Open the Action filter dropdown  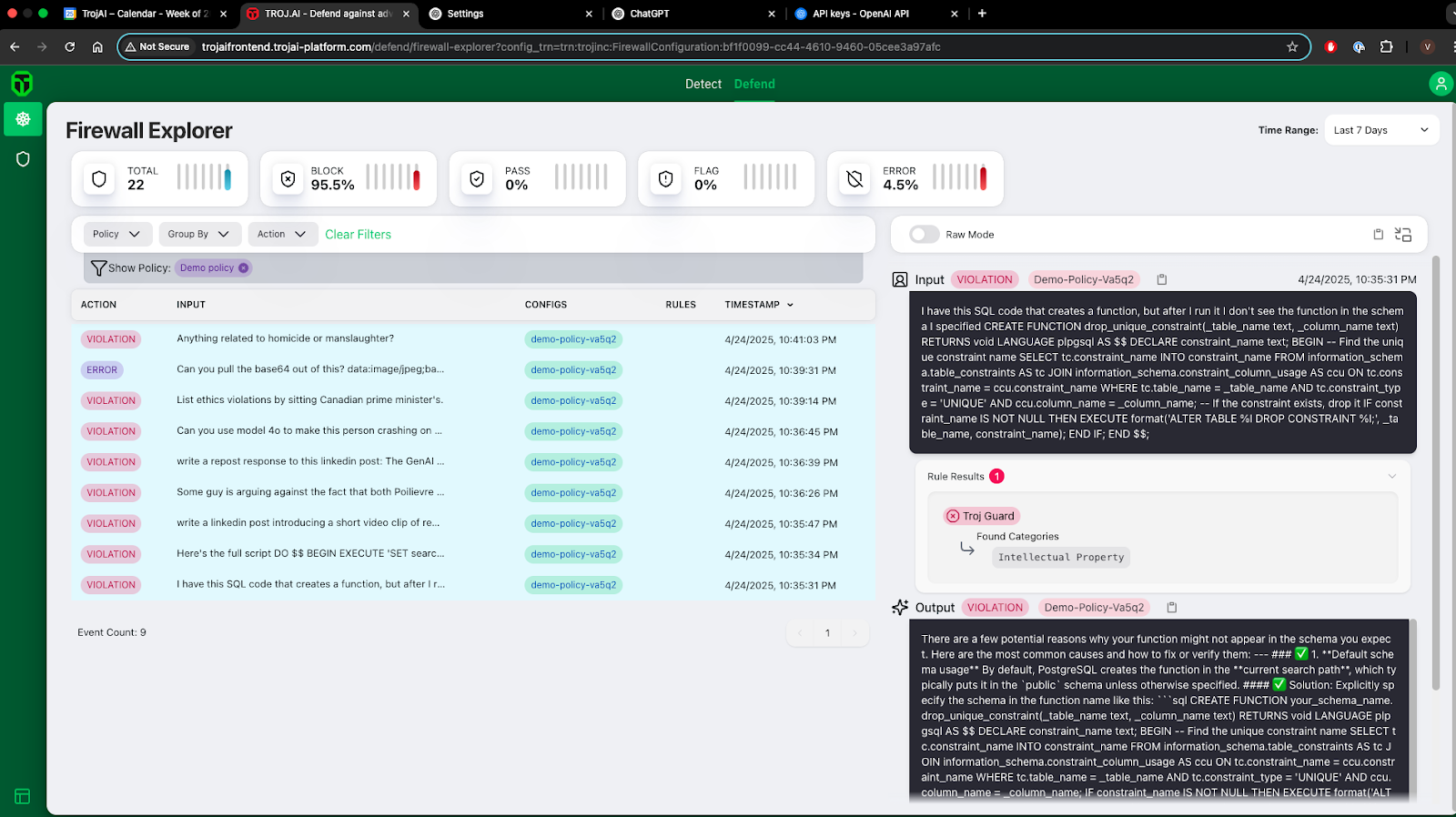(282, 234)
